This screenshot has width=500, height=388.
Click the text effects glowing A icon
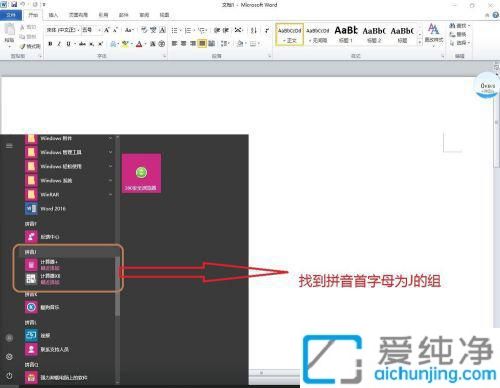tap(113, 44)
